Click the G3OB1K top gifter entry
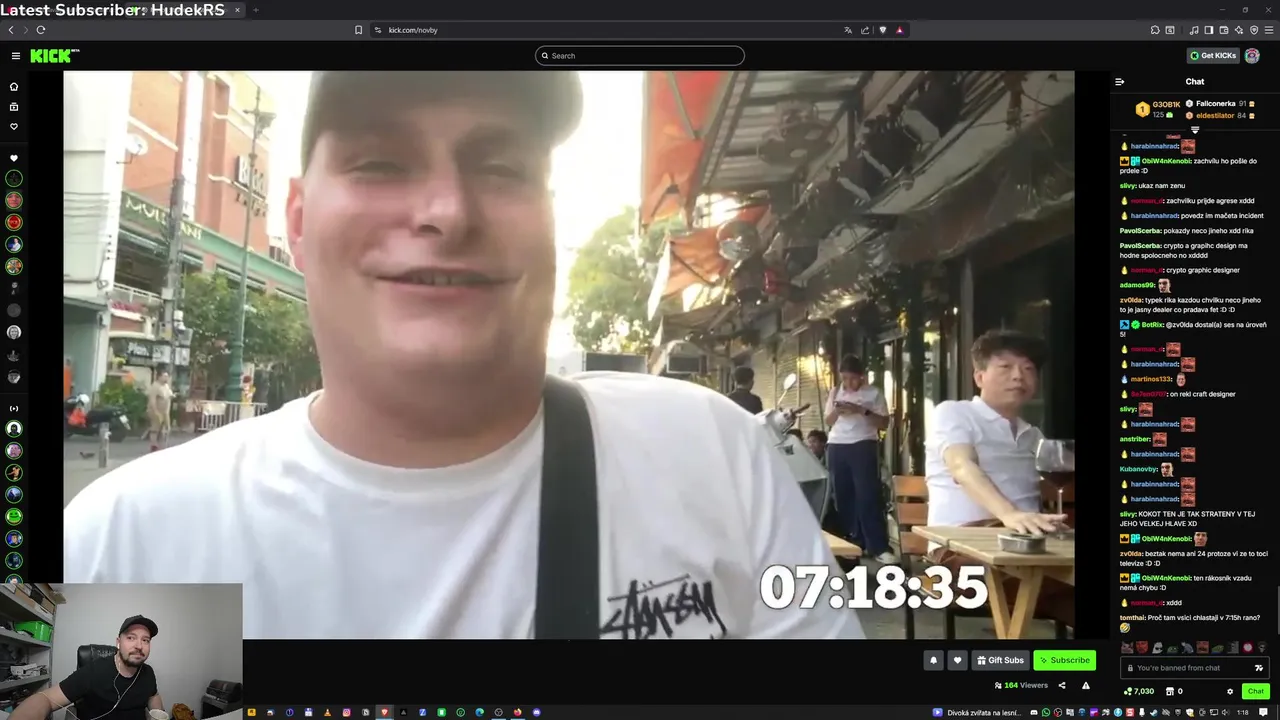Screen dimensions: 1280x720 pyautogui.click(x=1158, y=109)
